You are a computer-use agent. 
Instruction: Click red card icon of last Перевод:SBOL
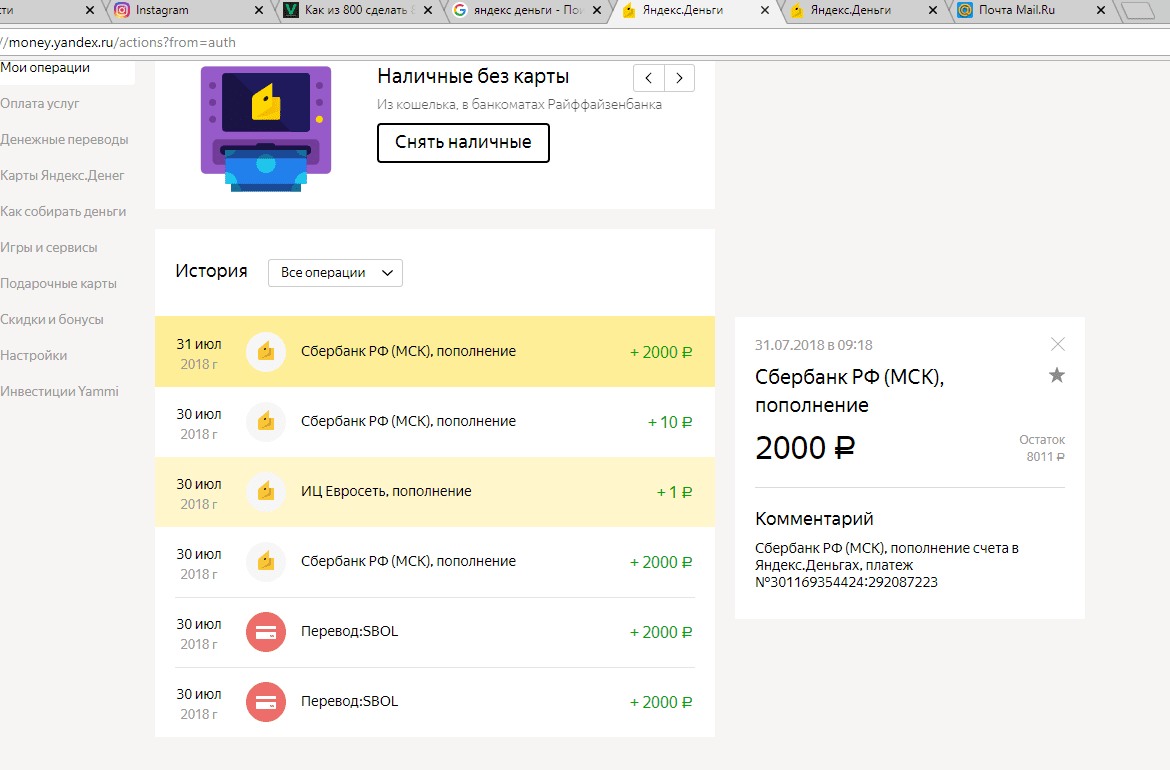(265, 702)
